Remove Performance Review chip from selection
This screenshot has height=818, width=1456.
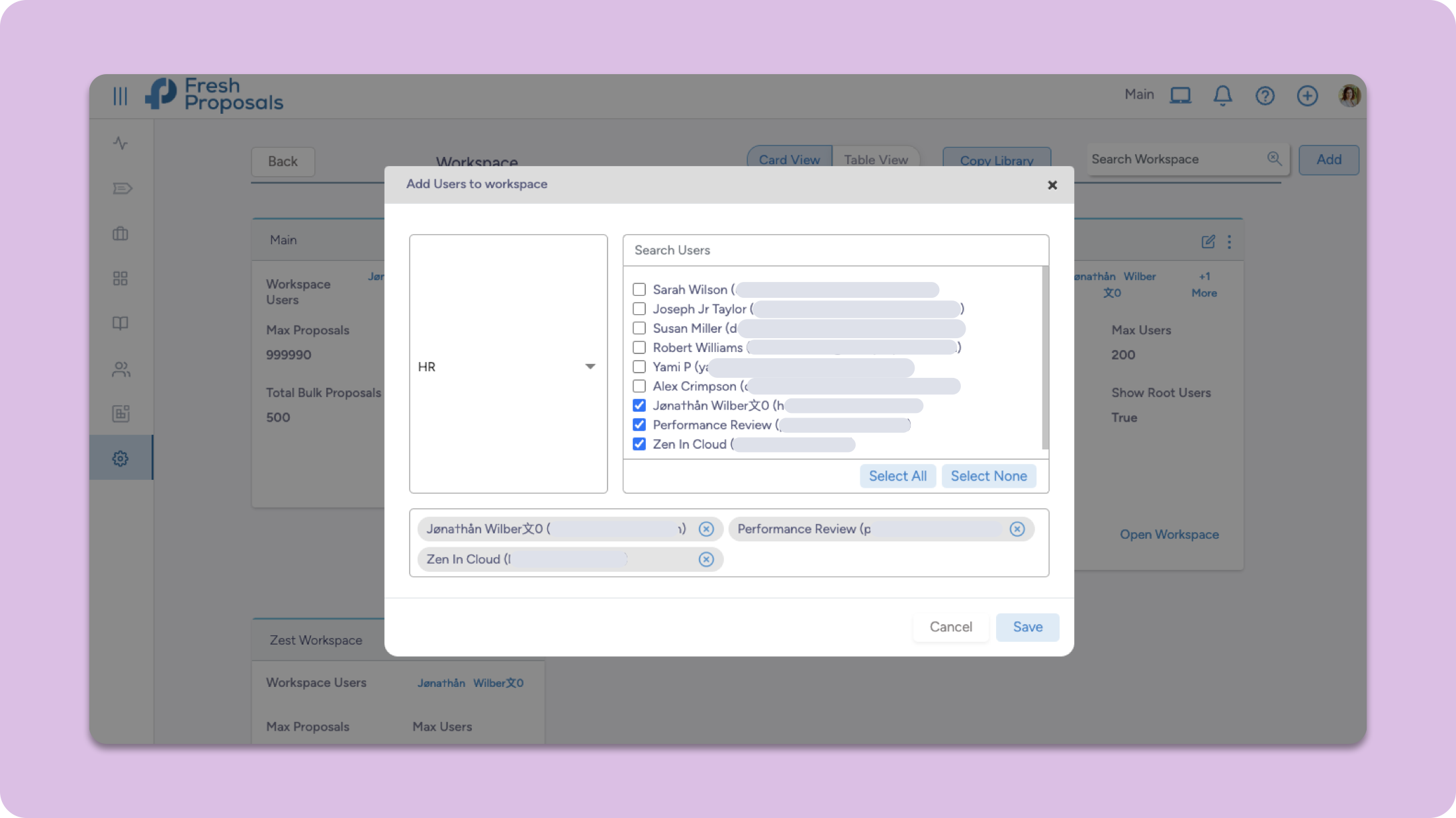[x=1017, y=529]
